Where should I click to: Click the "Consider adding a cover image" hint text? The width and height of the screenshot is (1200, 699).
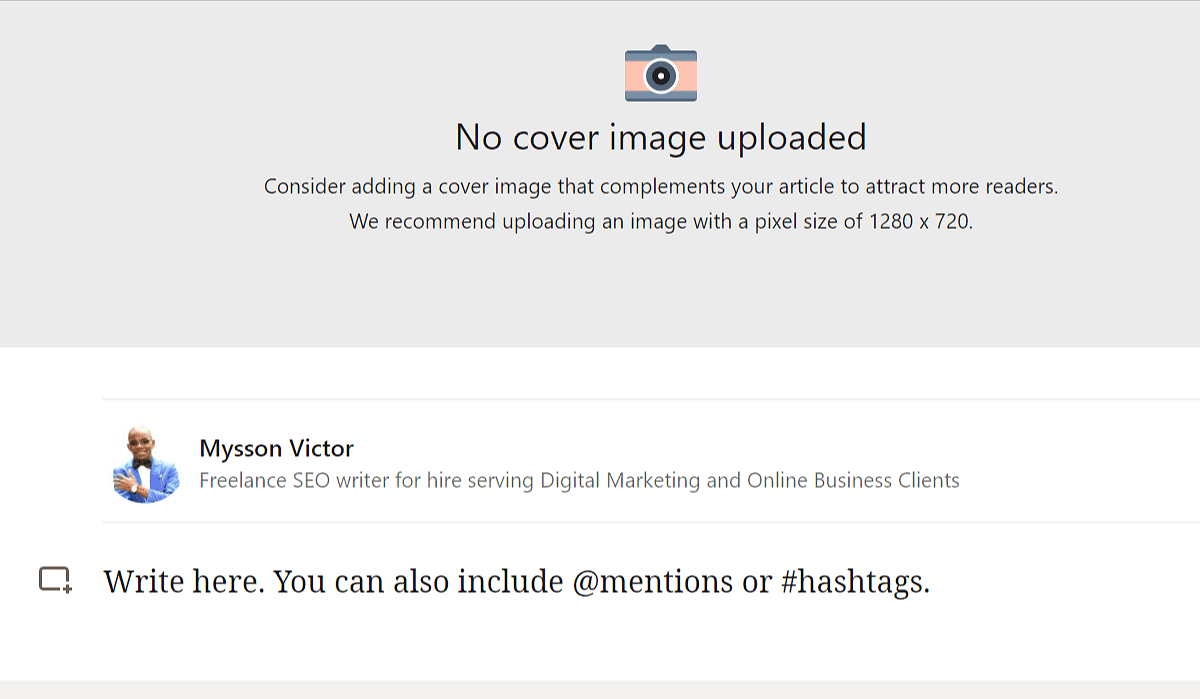[661, 186]
